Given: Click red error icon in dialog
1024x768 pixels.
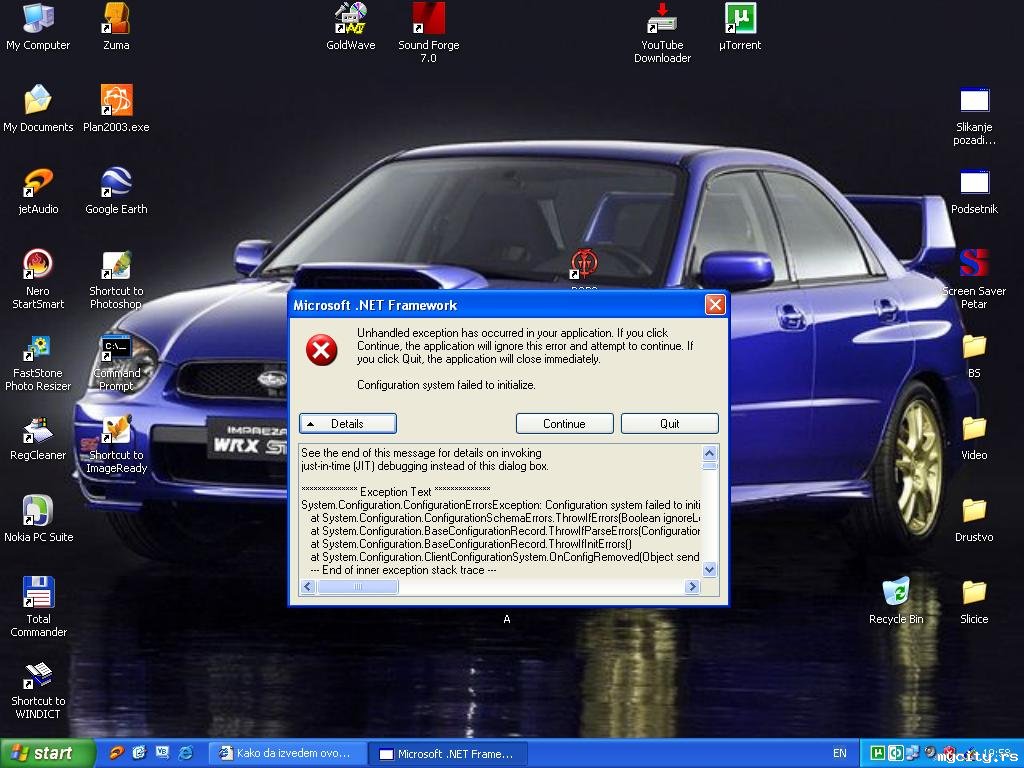Looking at the screenshot, I should point(321,350).
